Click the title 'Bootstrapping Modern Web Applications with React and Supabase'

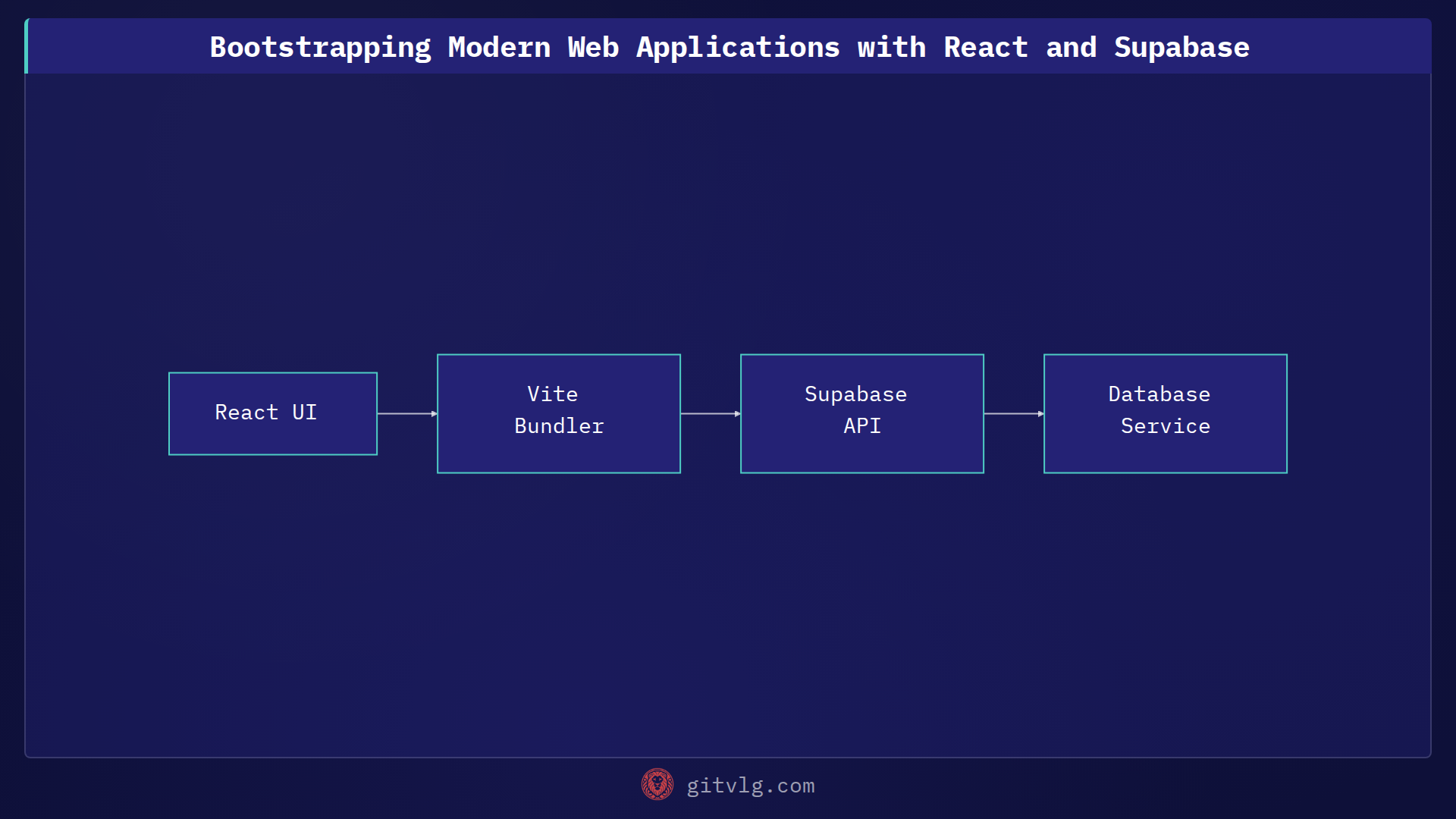click(x=730, y=47)
